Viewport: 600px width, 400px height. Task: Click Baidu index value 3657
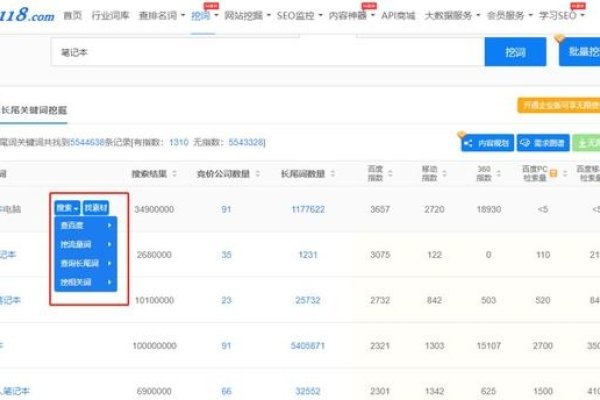click(x=380, y=209)
